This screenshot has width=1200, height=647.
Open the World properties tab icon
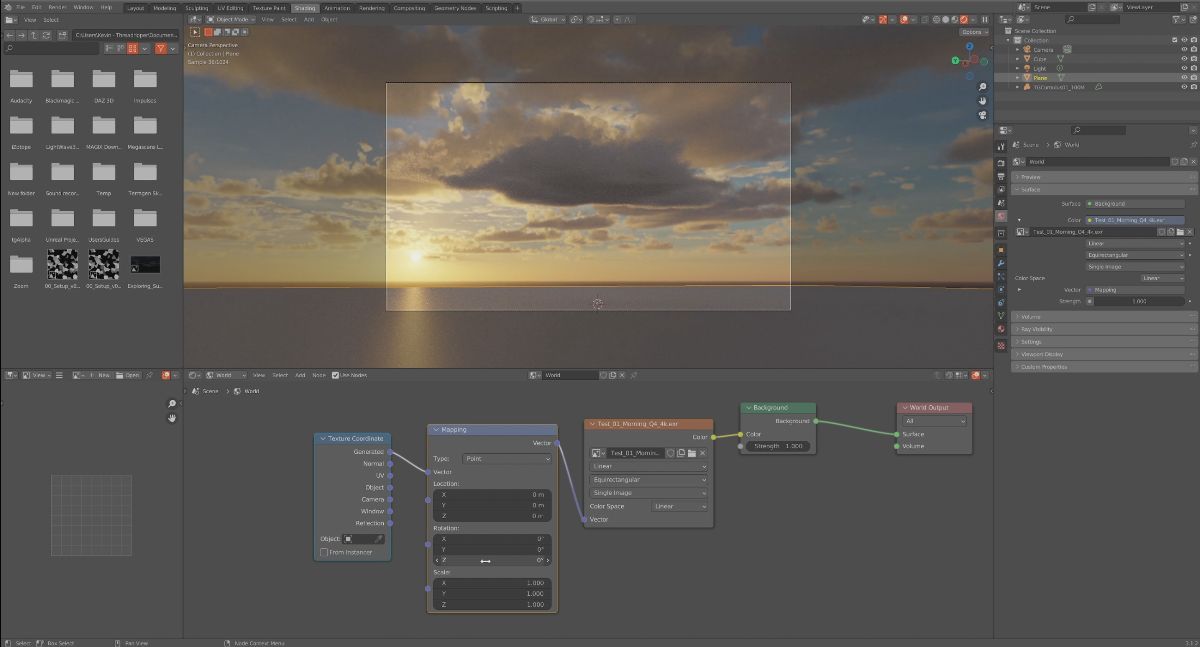point(1001,216)
